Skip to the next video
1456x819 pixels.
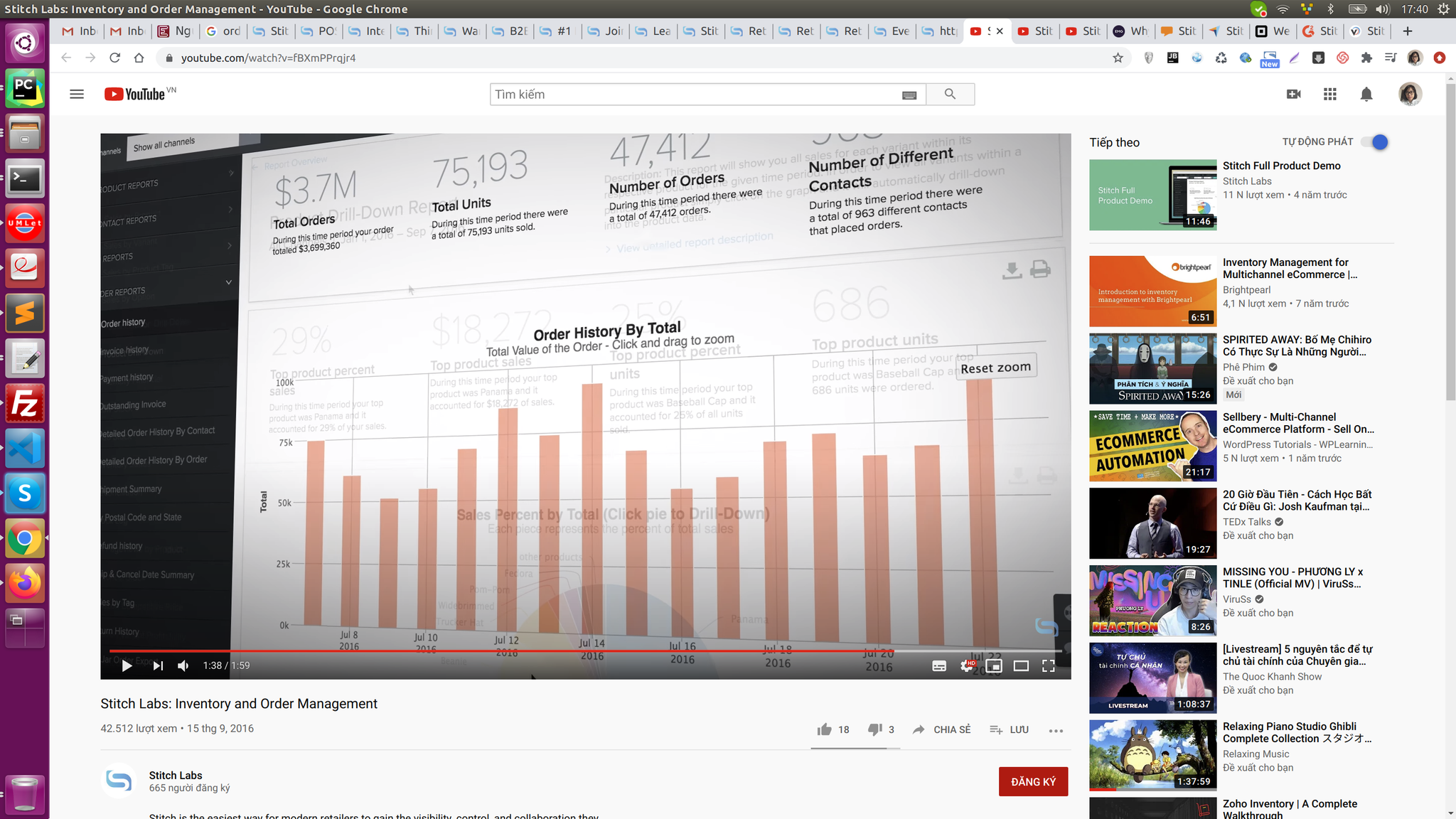click(158, 665)
